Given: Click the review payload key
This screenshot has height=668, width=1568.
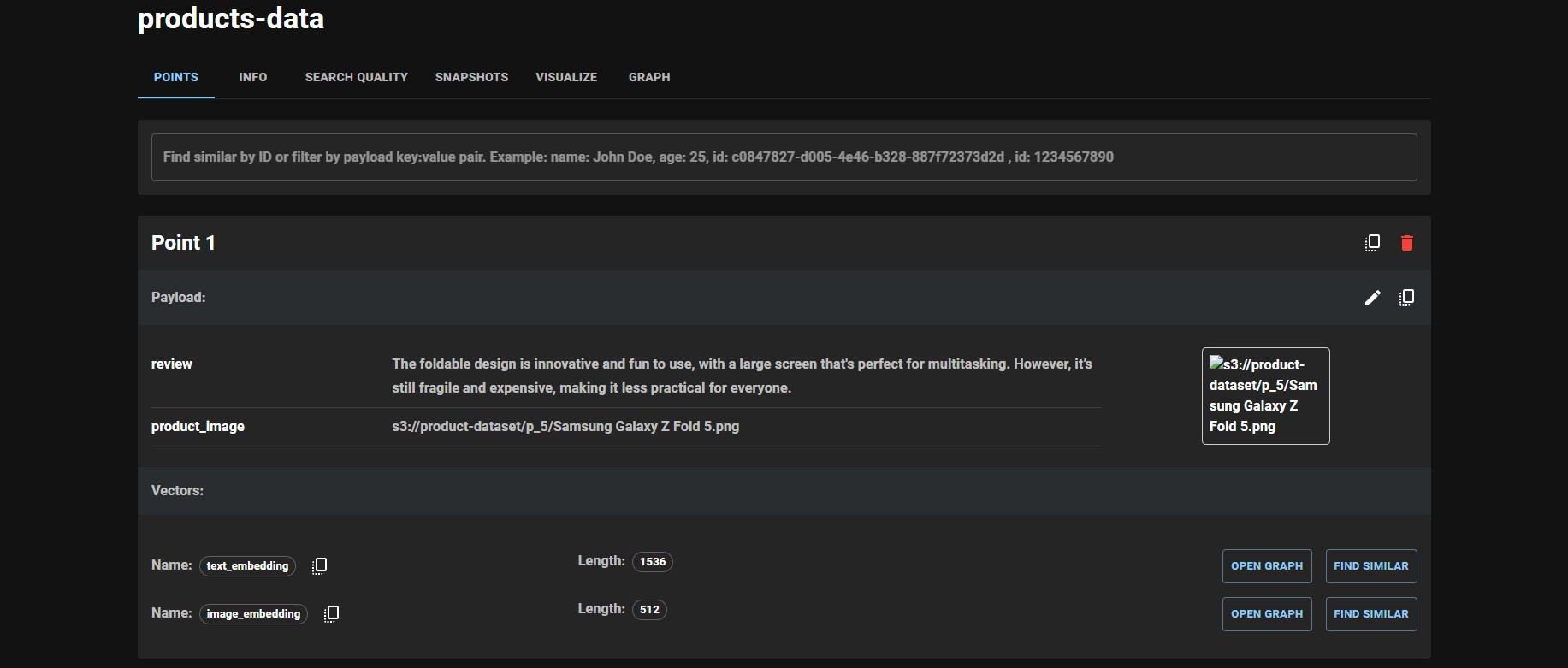Looking at the screenshot, I should [x=172, y=364].
